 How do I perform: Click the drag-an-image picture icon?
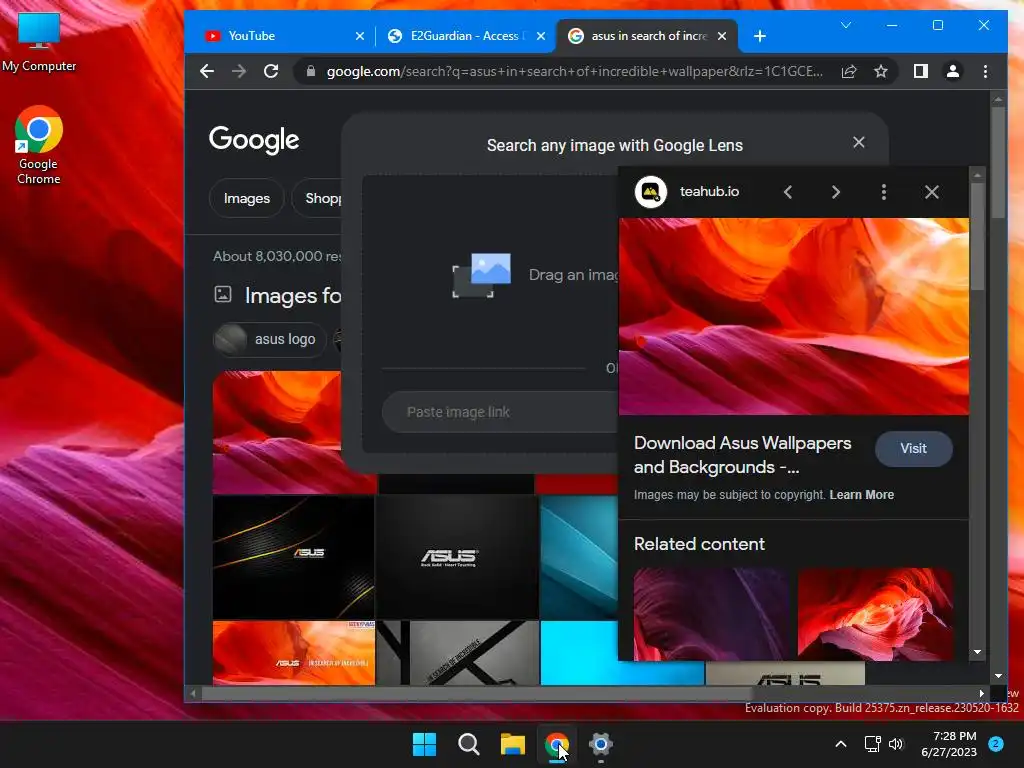coord(482,275)
